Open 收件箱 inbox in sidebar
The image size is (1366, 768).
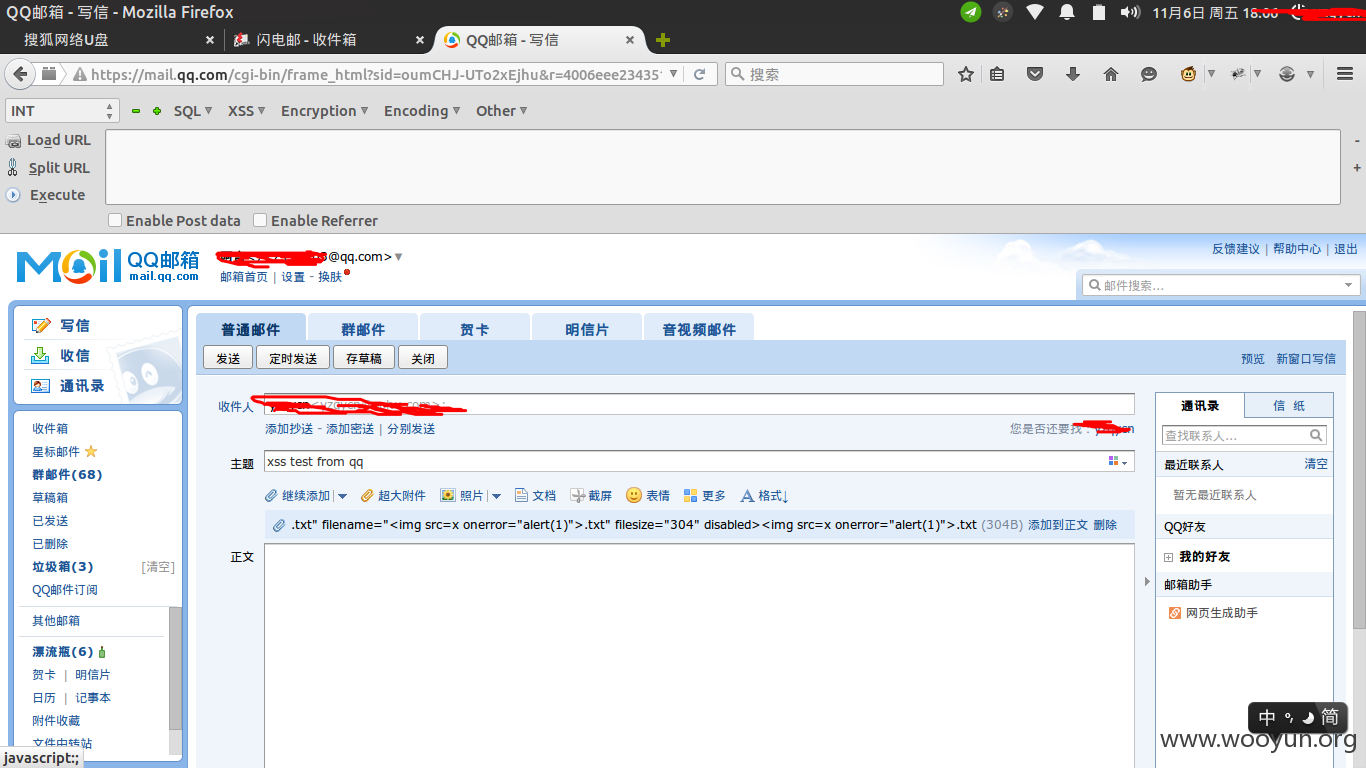point(50,428)
